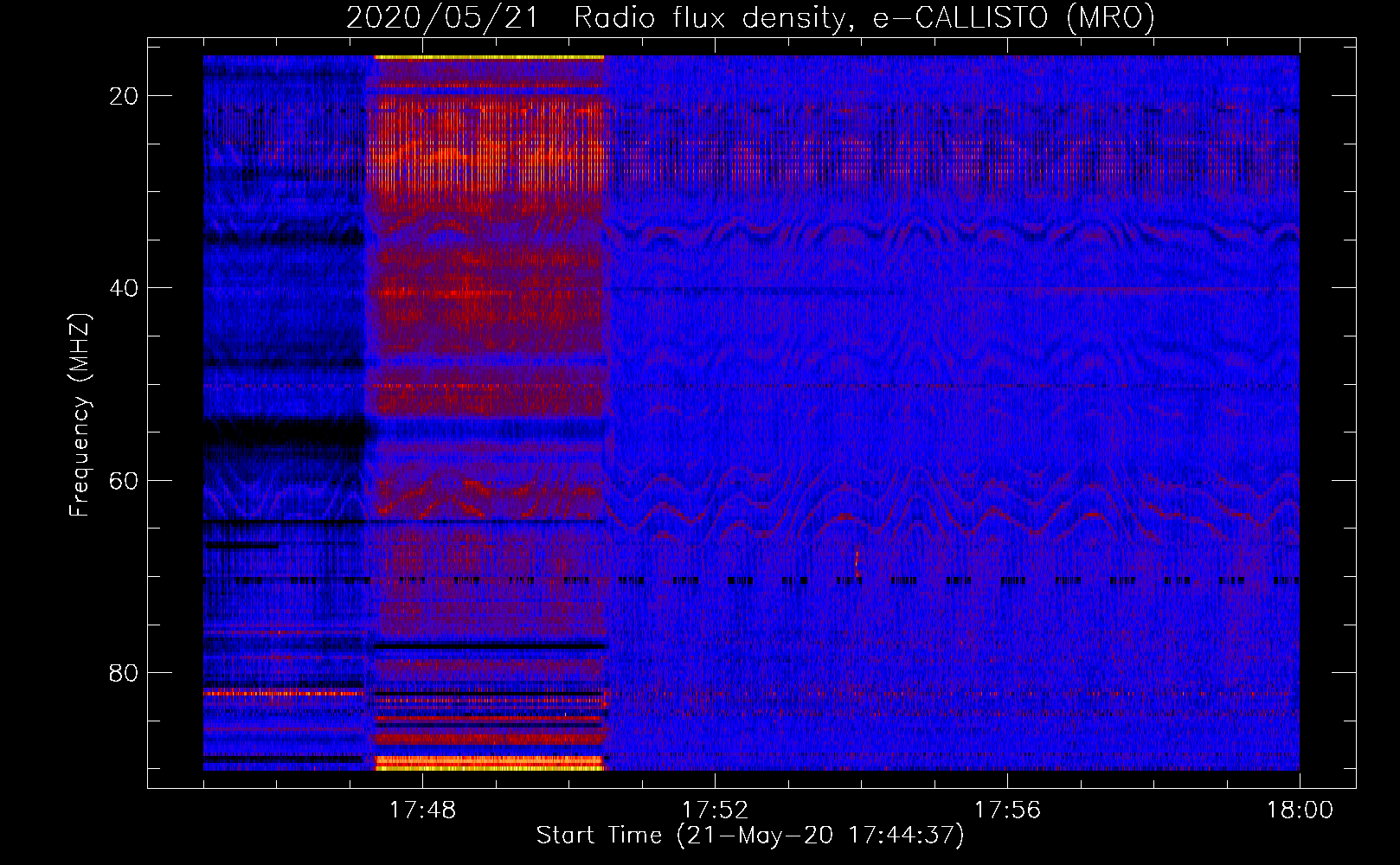This screenshot has height=865, width=1400.
Task: Click the 'Start Time (21-May-20 17:44:37)' label
Action: coord(750,836)
